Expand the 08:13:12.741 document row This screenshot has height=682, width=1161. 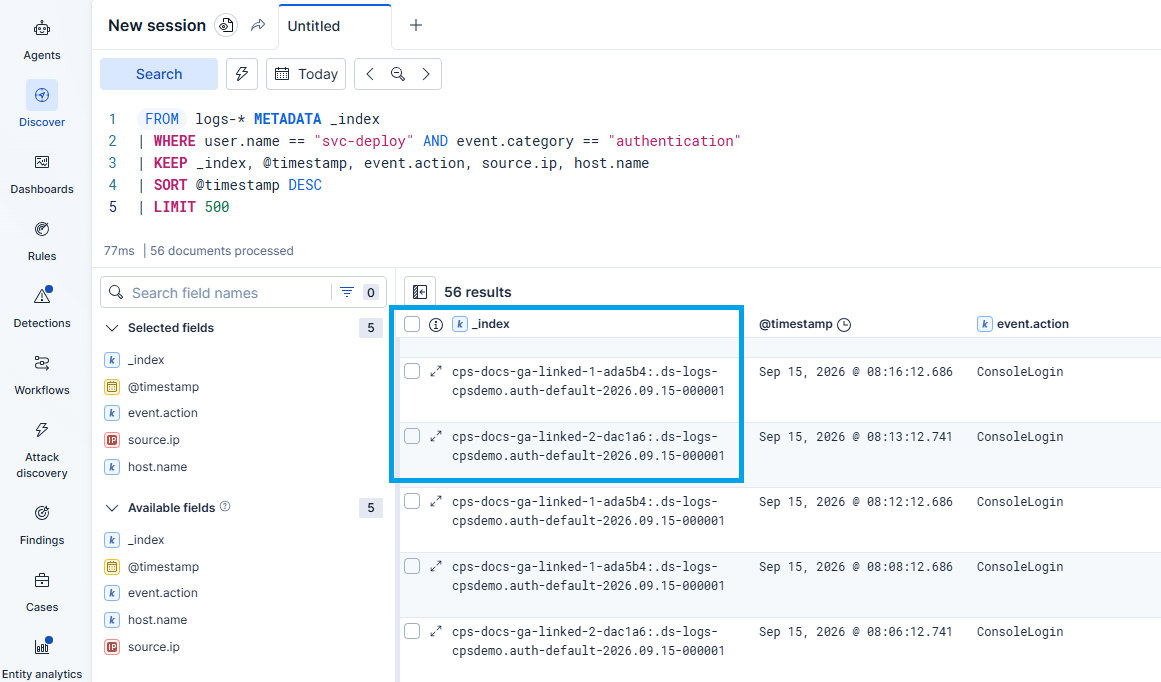click(x=436, y=436)
